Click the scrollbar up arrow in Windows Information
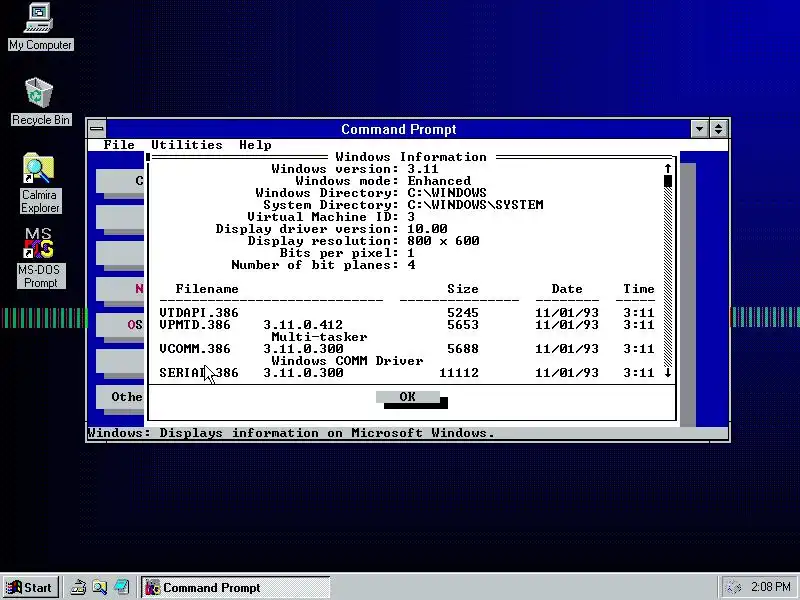The image size is (800, 600). [667, 168]
